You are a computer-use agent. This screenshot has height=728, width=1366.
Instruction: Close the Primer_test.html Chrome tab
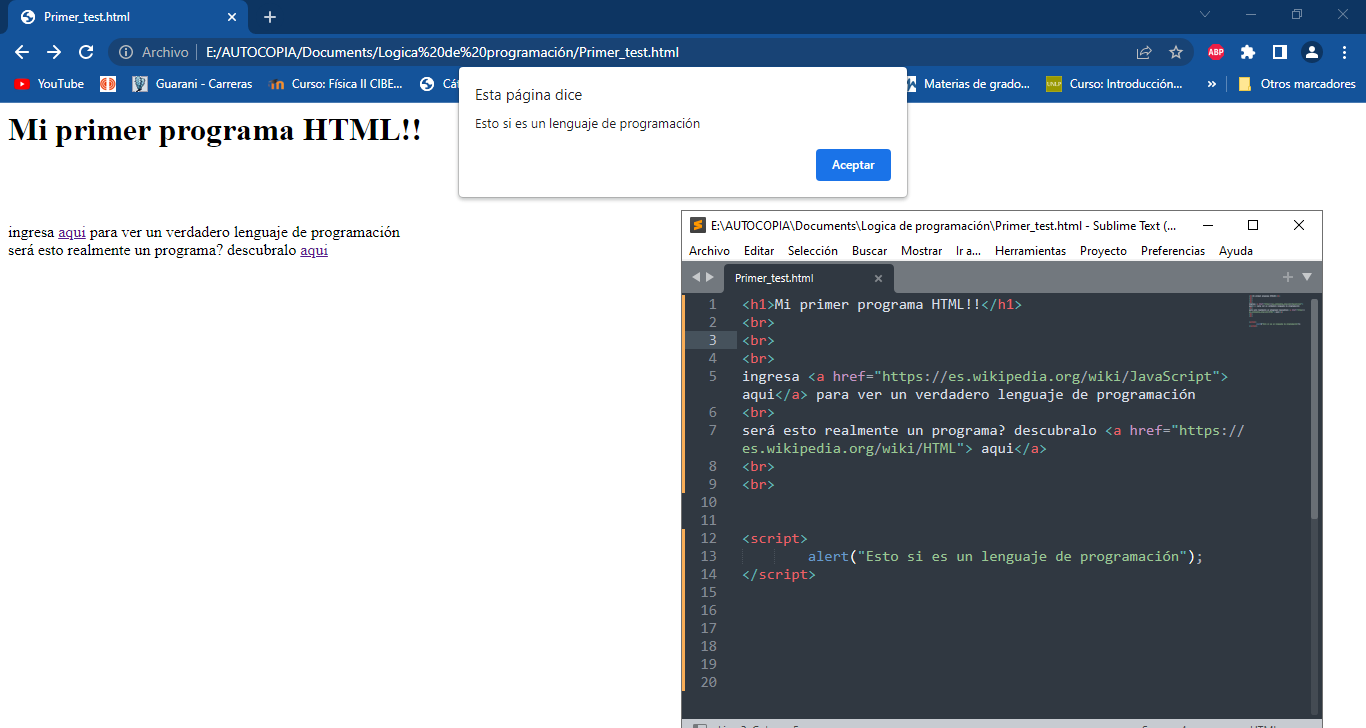pyautogui.click(x=233, y=17)
